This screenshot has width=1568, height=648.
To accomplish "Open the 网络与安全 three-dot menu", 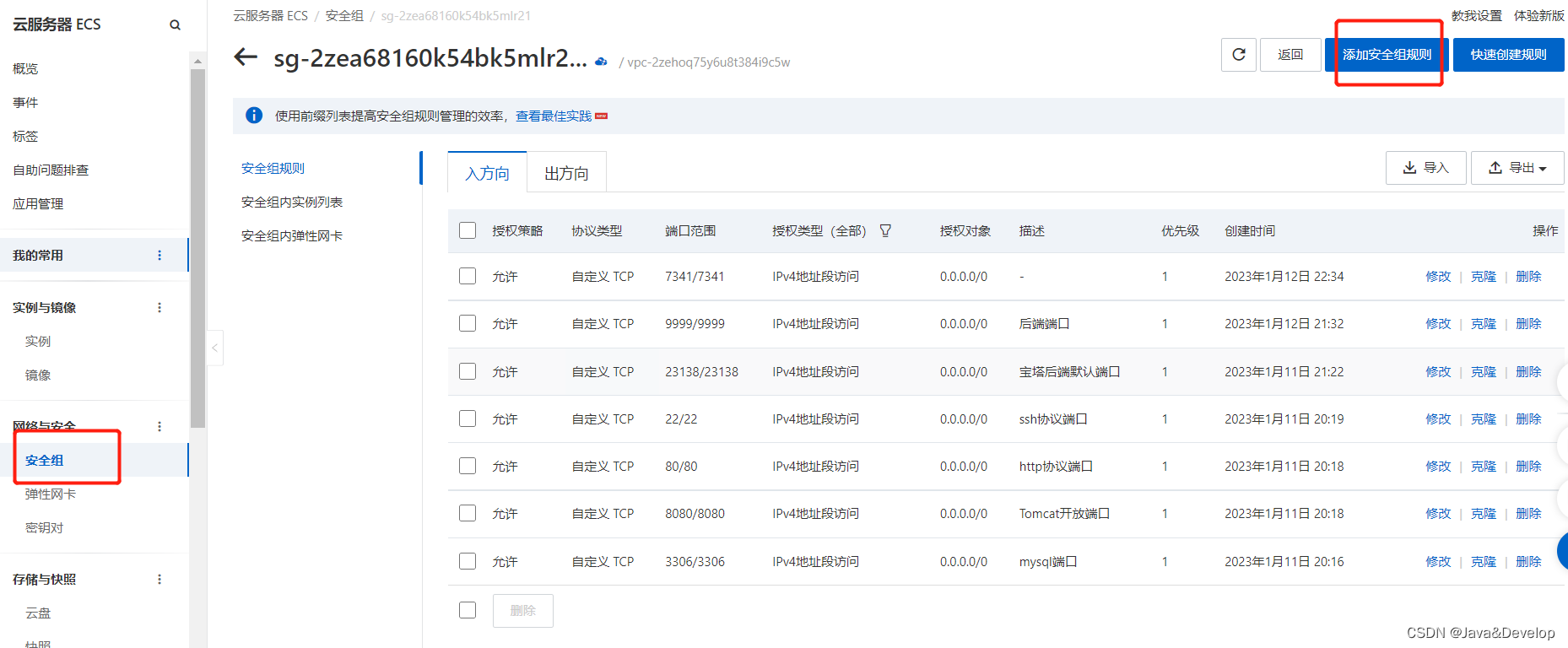I will click(x=160, y=426).
